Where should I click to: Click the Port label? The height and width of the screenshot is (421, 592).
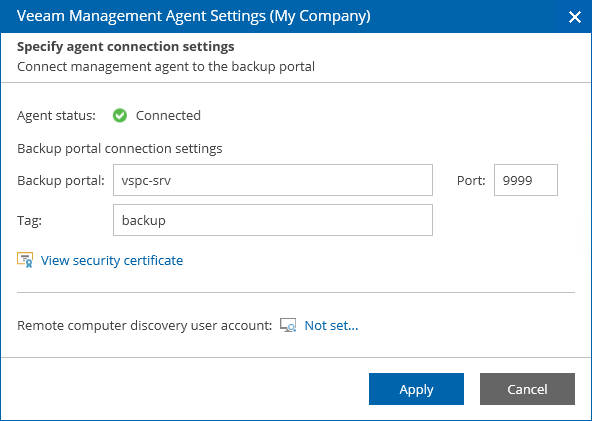coord(471,180)
